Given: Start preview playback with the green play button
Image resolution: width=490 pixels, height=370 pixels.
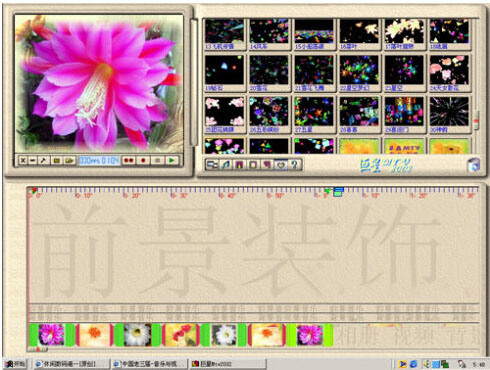Looking at the screenshot, I should click(172, 160).
